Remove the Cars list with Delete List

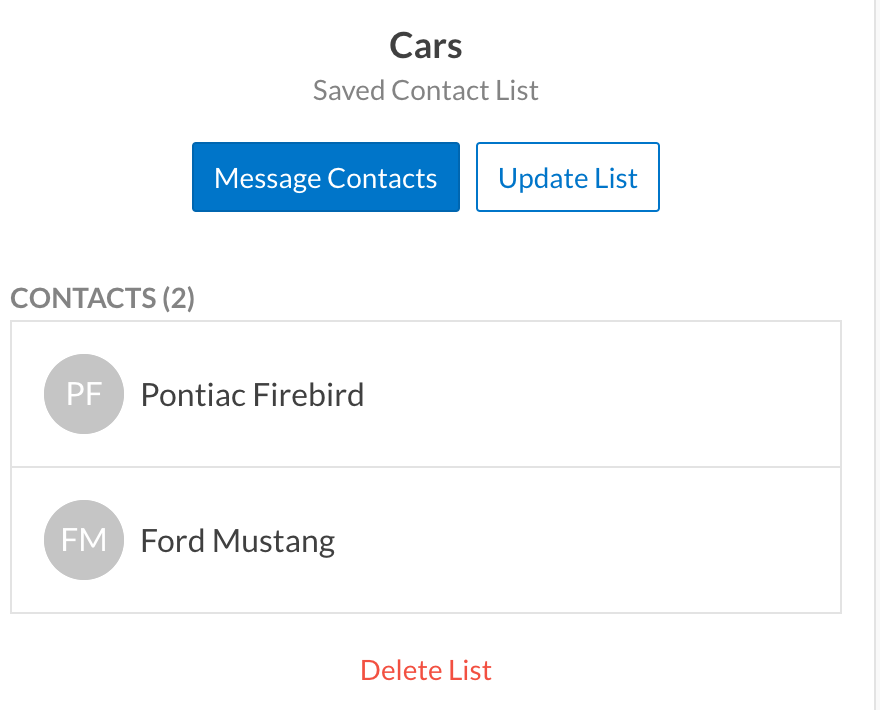(426, 670)
